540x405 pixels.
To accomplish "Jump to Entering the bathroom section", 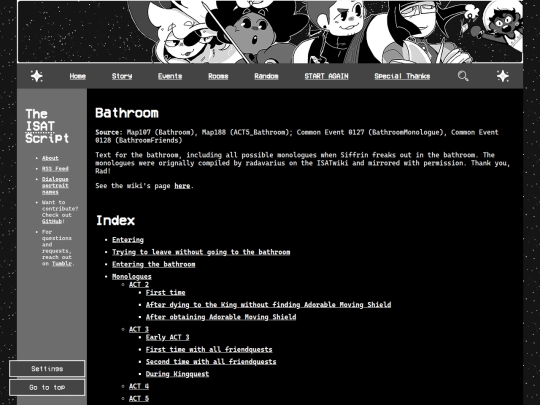I will [x=154, y=264].
